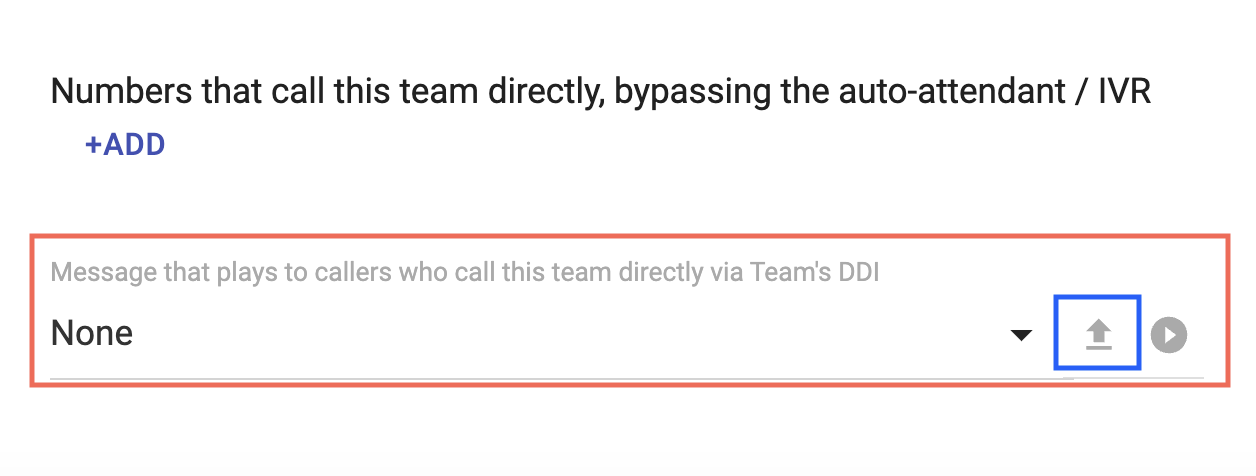Choose a DDI greeting from the dropdown
1256x476 pixels.
[541, 334]
